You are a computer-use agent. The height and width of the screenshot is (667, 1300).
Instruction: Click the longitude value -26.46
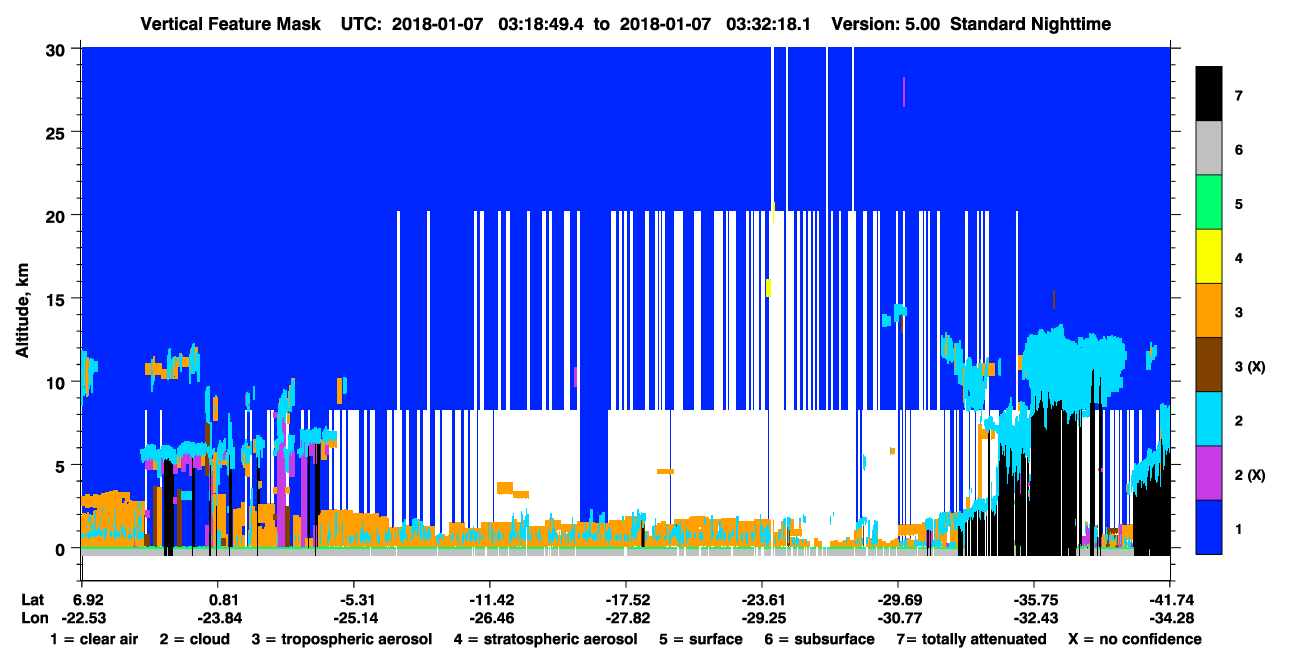(x=490, y=617)
